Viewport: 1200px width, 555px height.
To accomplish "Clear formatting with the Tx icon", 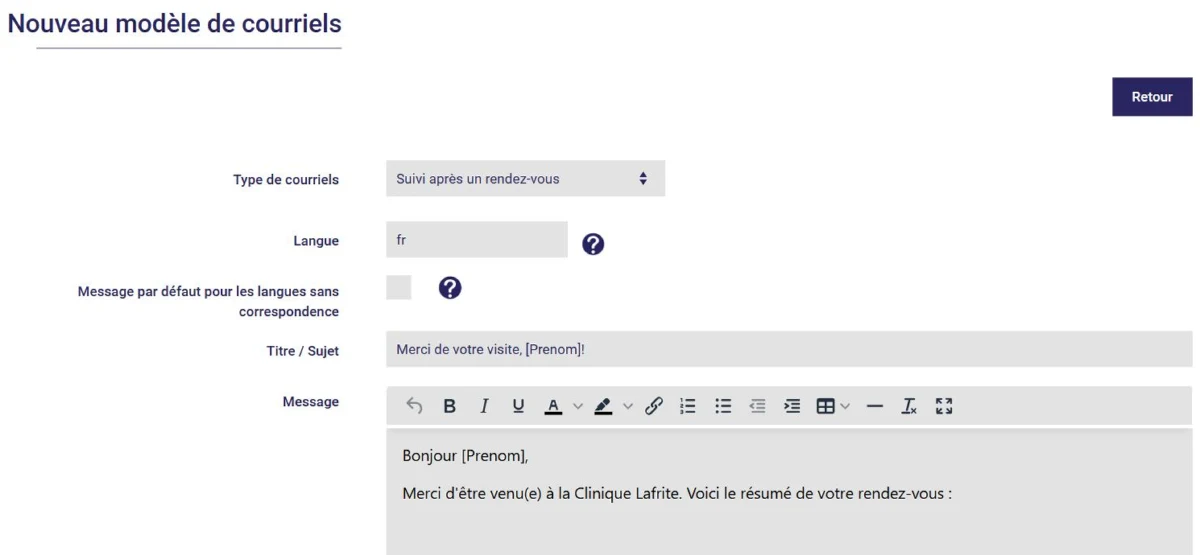I will (x=909, y=406).
